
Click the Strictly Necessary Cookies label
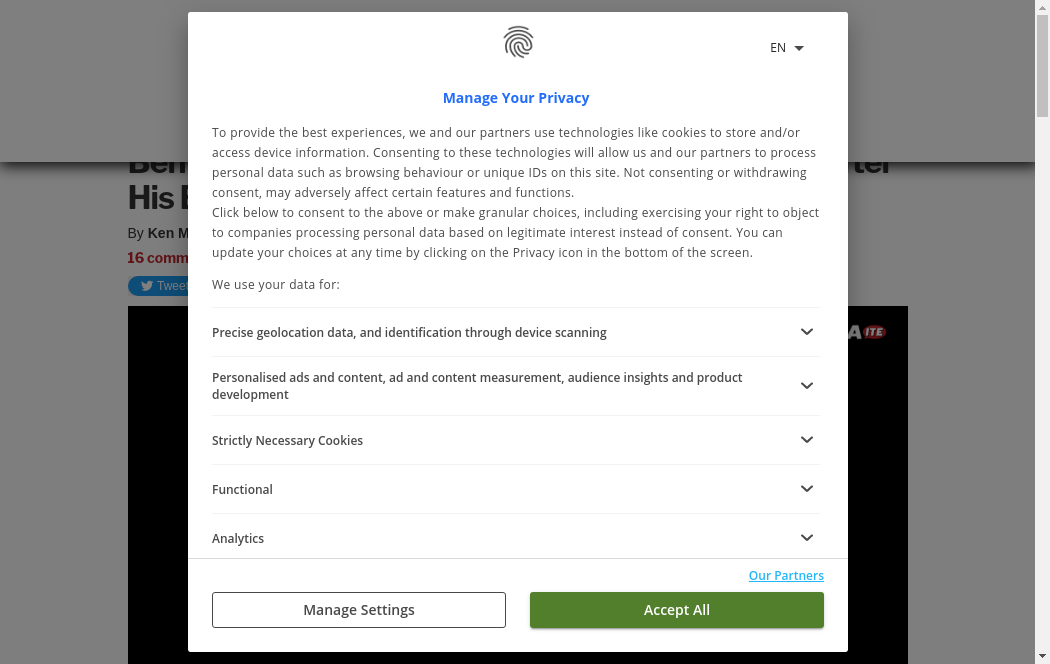tap(287, 441)
